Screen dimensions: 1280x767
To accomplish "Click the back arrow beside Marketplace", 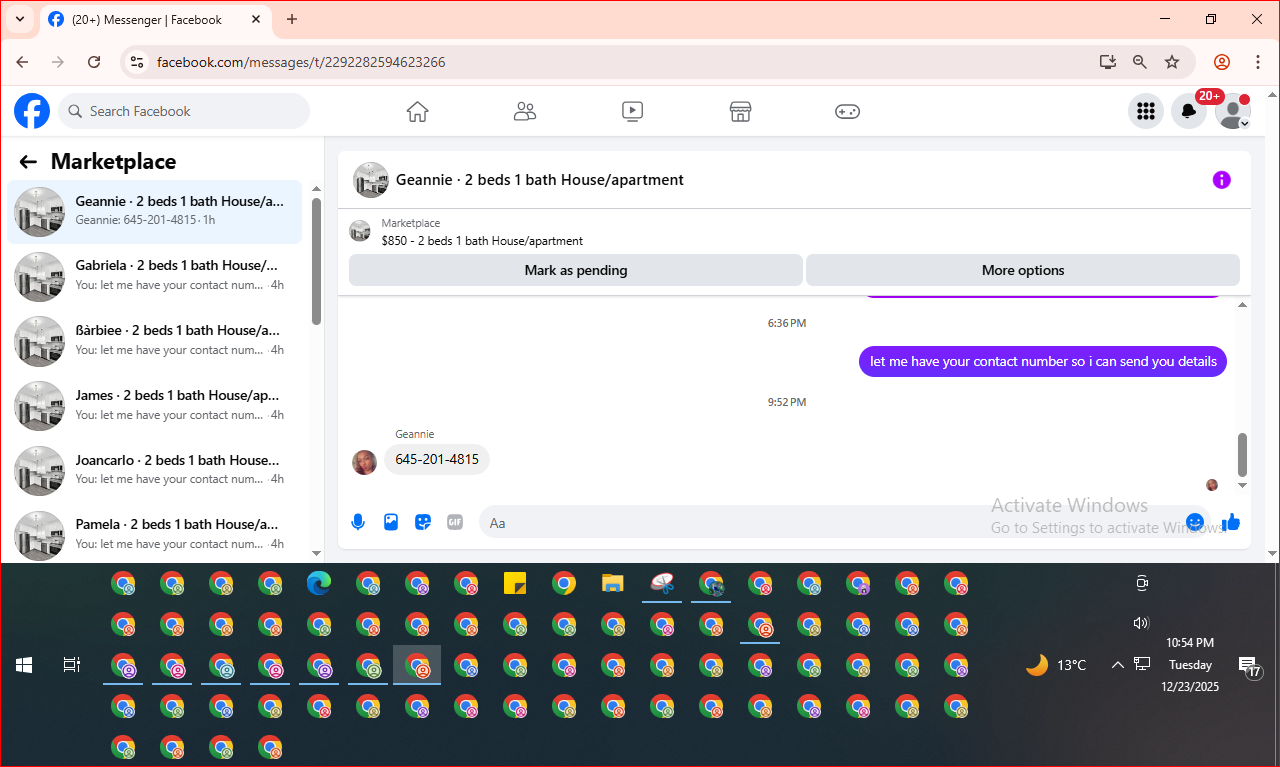I will tap(28, 162).
